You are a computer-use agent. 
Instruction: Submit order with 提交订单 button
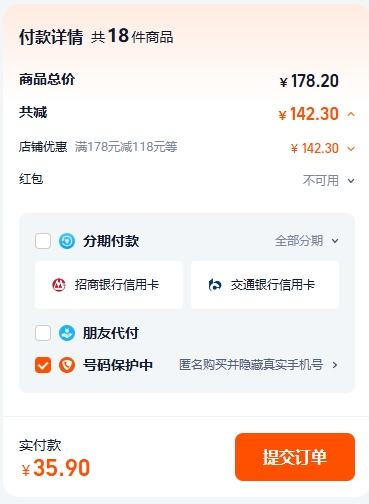tap(295, 457)
